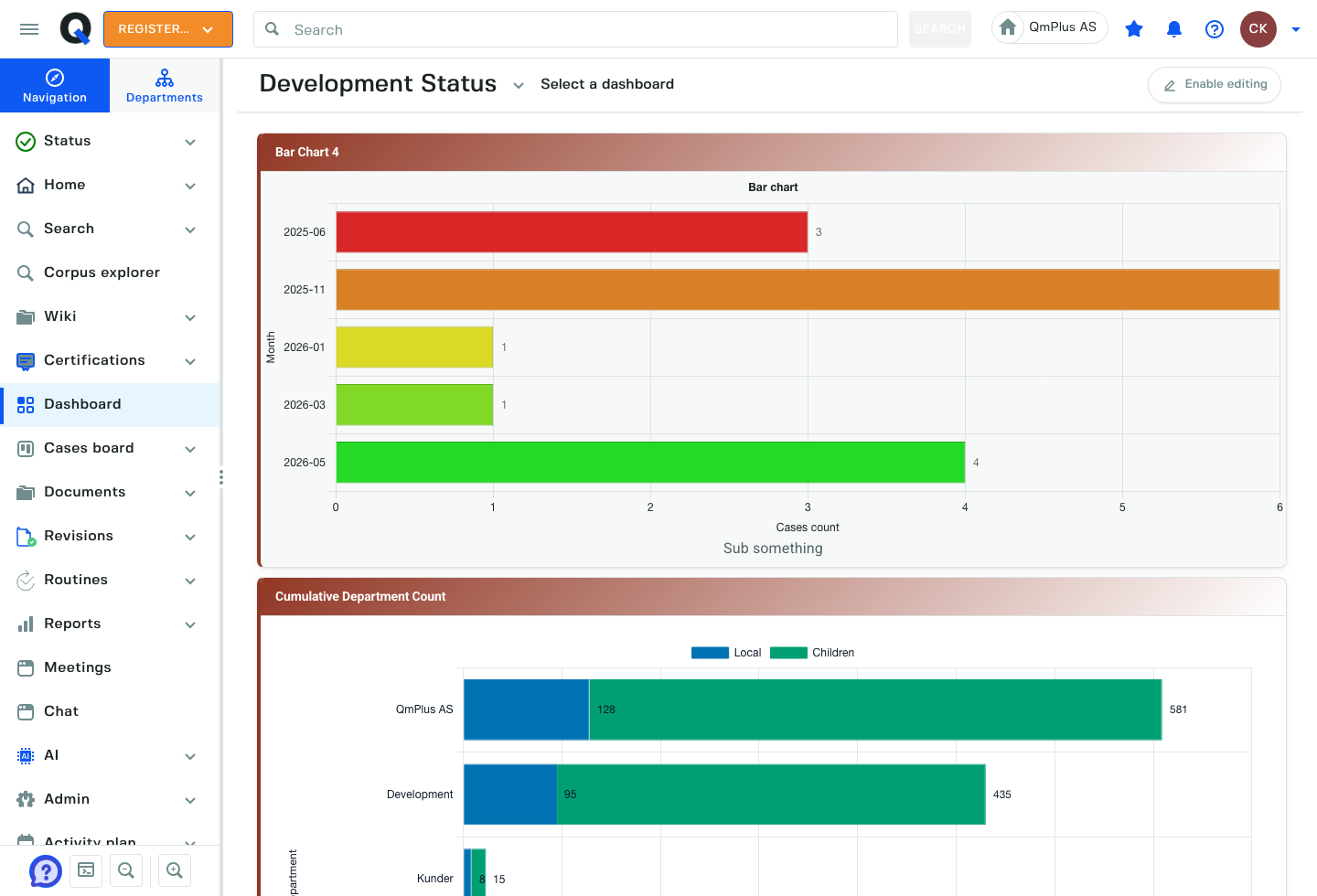Open the hamburger menu
This screenshot has height=896, width=1317.
click(x=29, y=29)
